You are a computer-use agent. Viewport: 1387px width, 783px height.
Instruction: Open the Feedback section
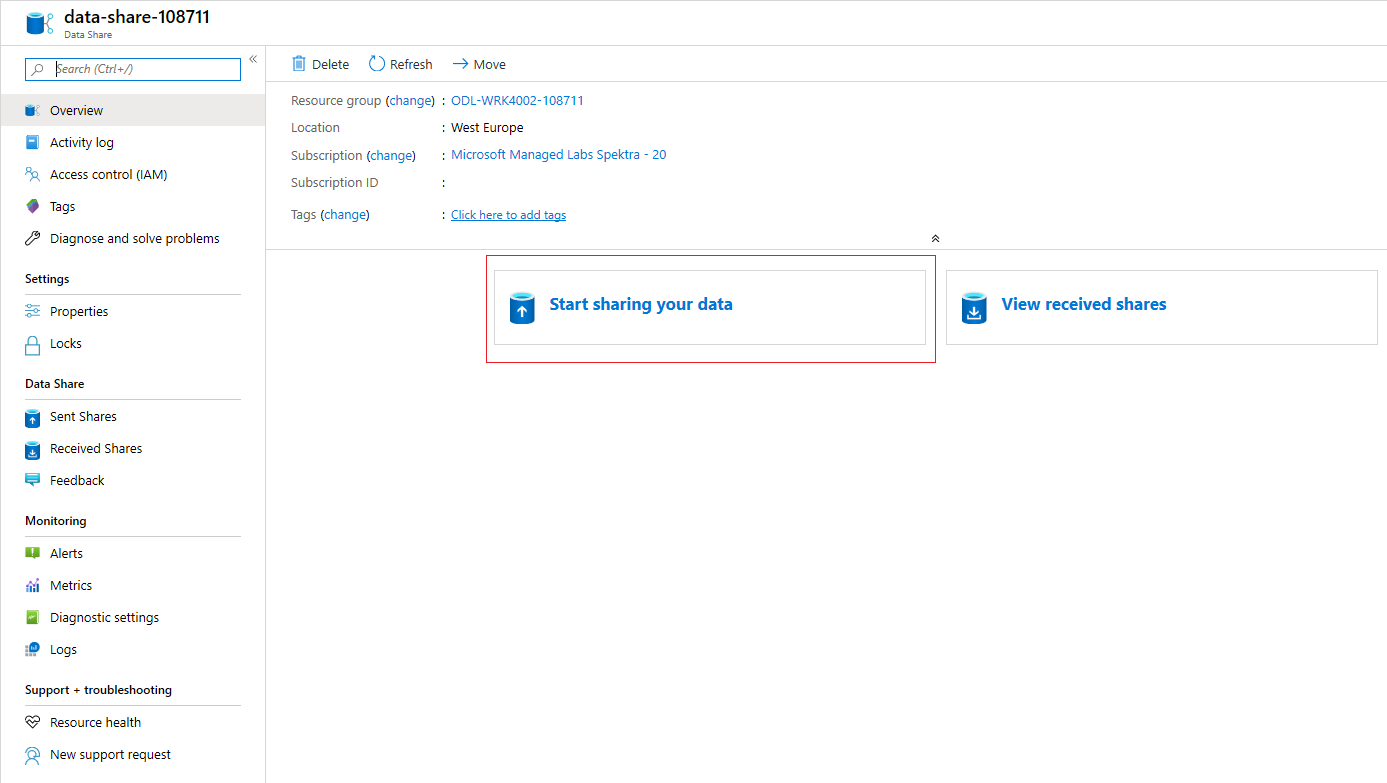point(76,480)
